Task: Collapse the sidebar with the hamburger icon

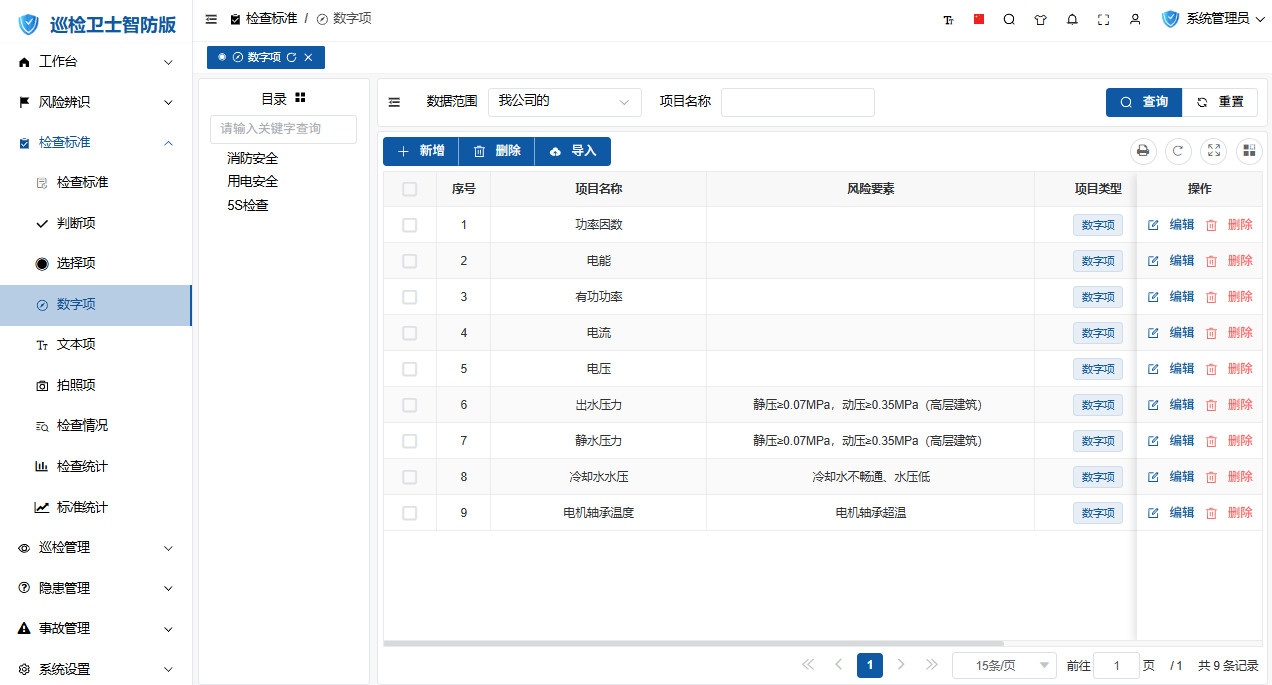Action: click(x=211, y=19)
